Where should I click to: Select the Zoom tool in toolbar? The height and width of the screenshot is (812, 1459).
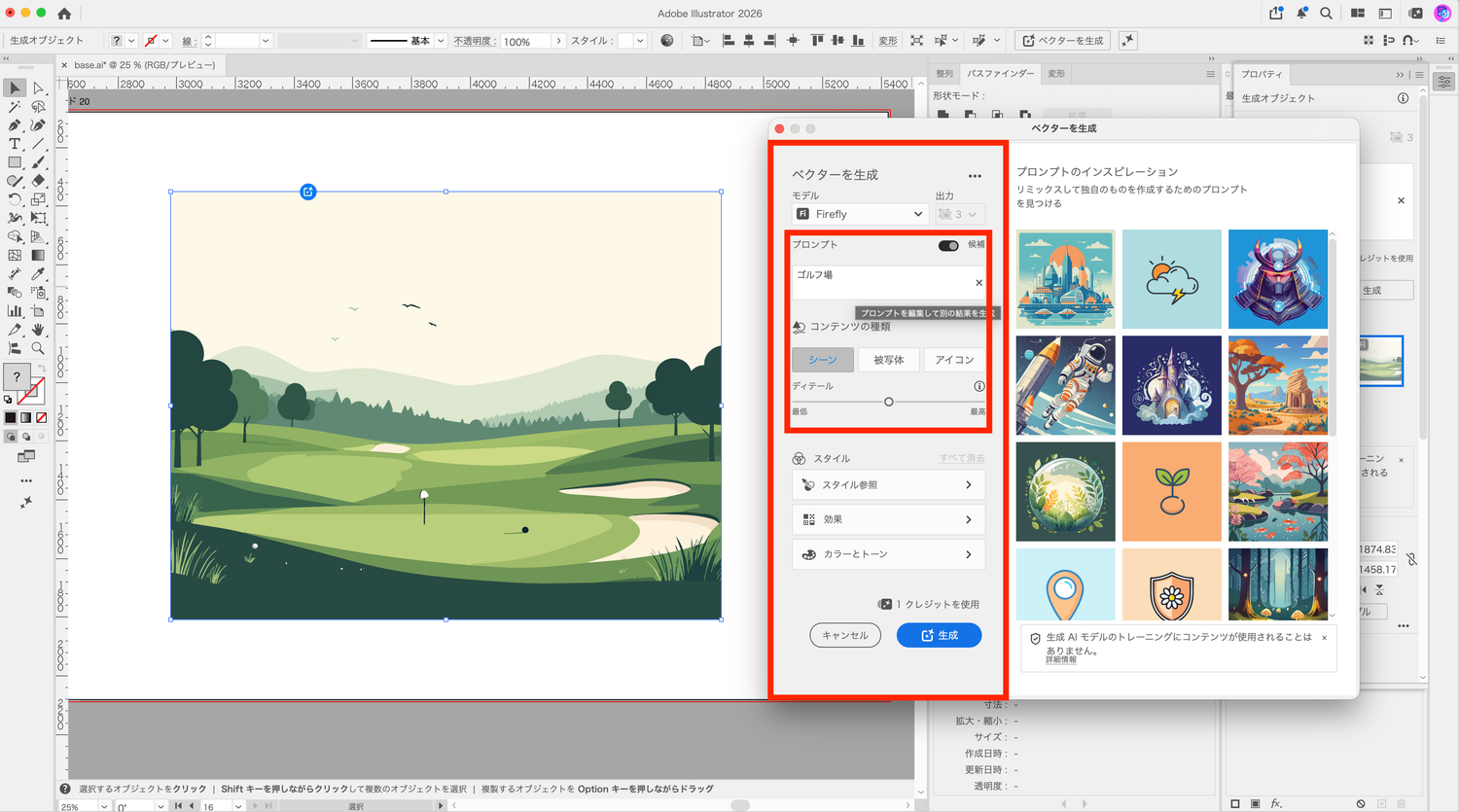(x=38, y=347)
